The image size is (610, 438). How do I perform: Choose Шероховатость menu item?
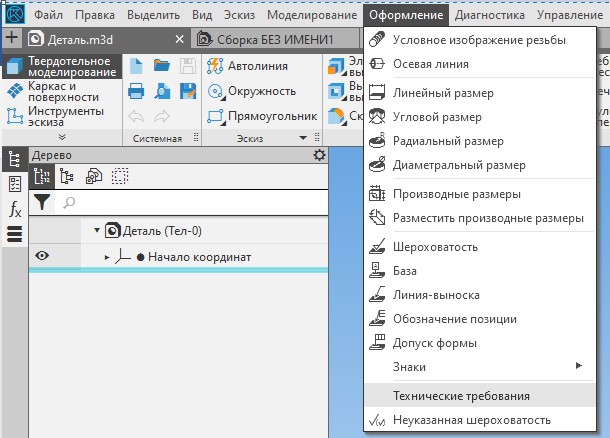click(479, 247)
